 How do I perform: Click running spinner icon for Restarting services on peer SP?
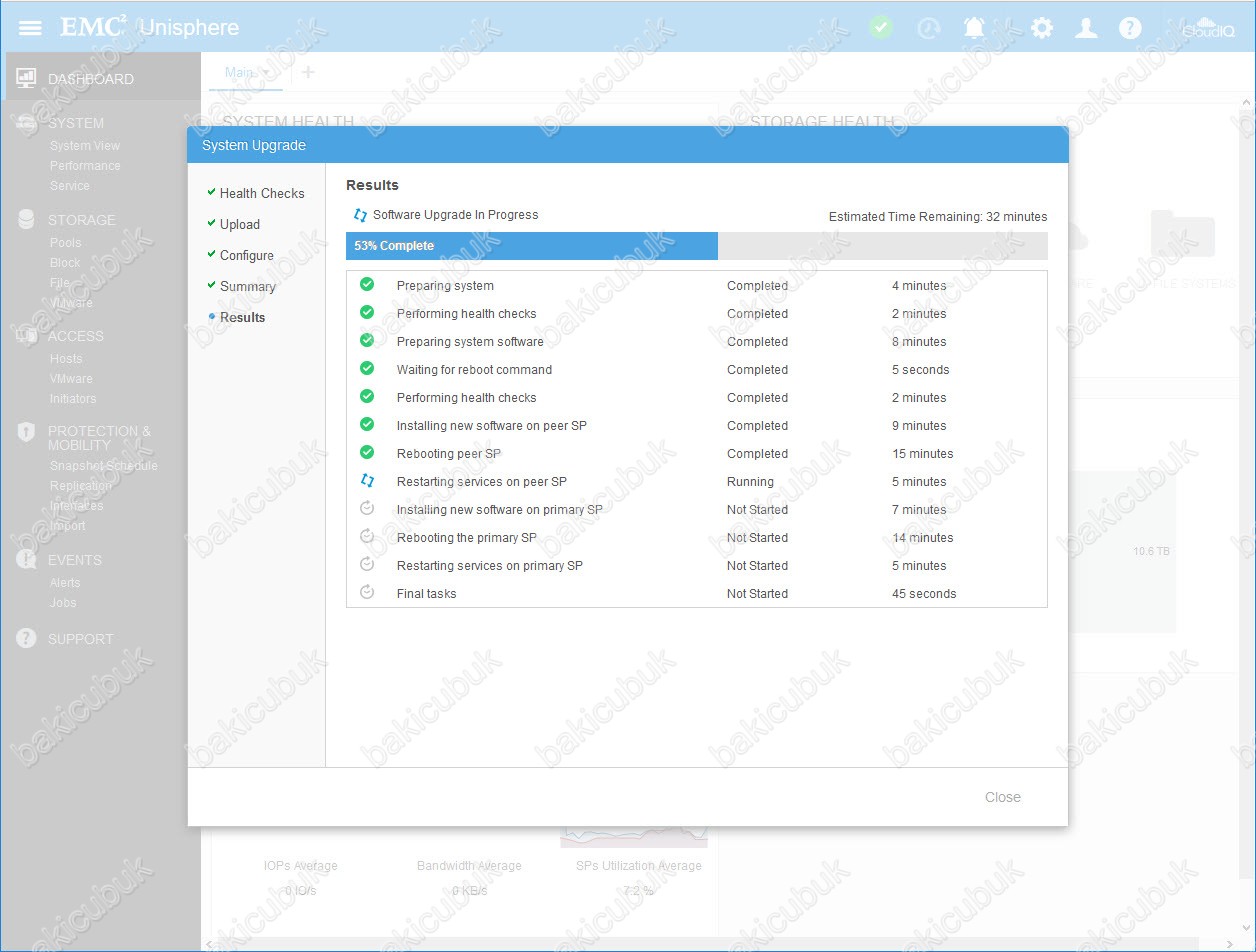pos(367,481)
